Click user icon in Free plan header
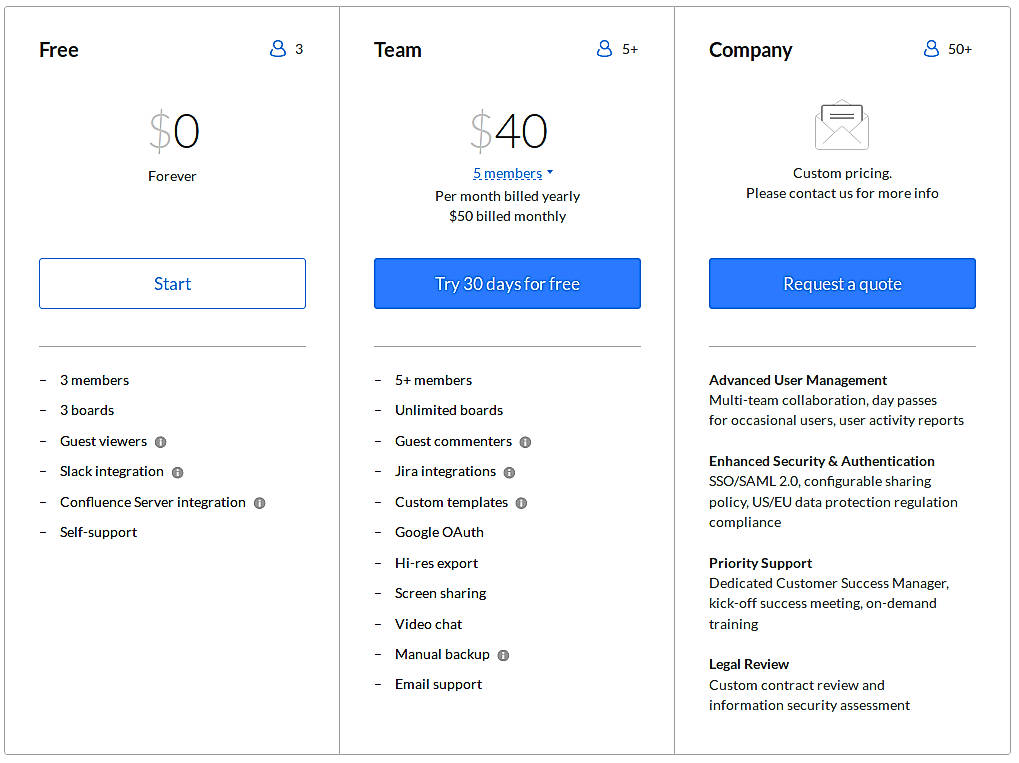1019x763 pixels. (x=278, y=49)
